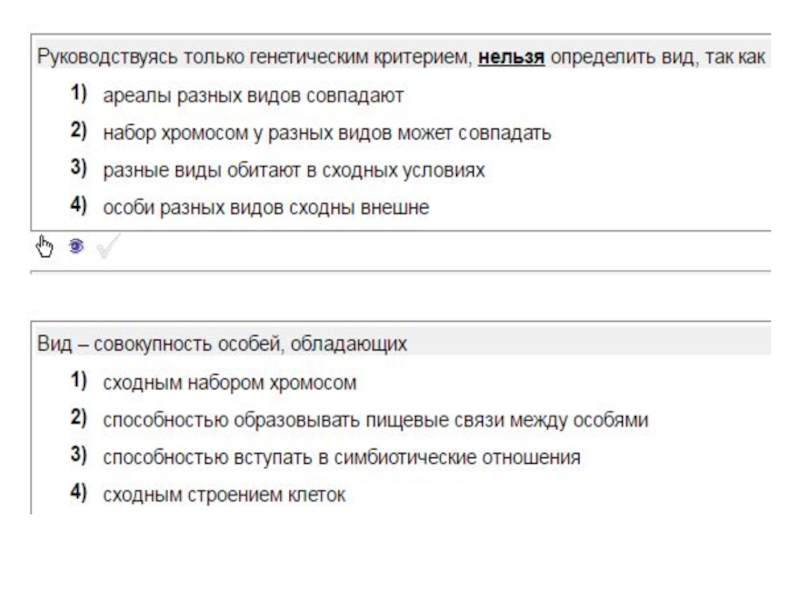The height and width of the screenshot is (600, 800).
Task: Select option 'способностью образовывать пищевые связи между особями'
Action: [x=375, y=420]
